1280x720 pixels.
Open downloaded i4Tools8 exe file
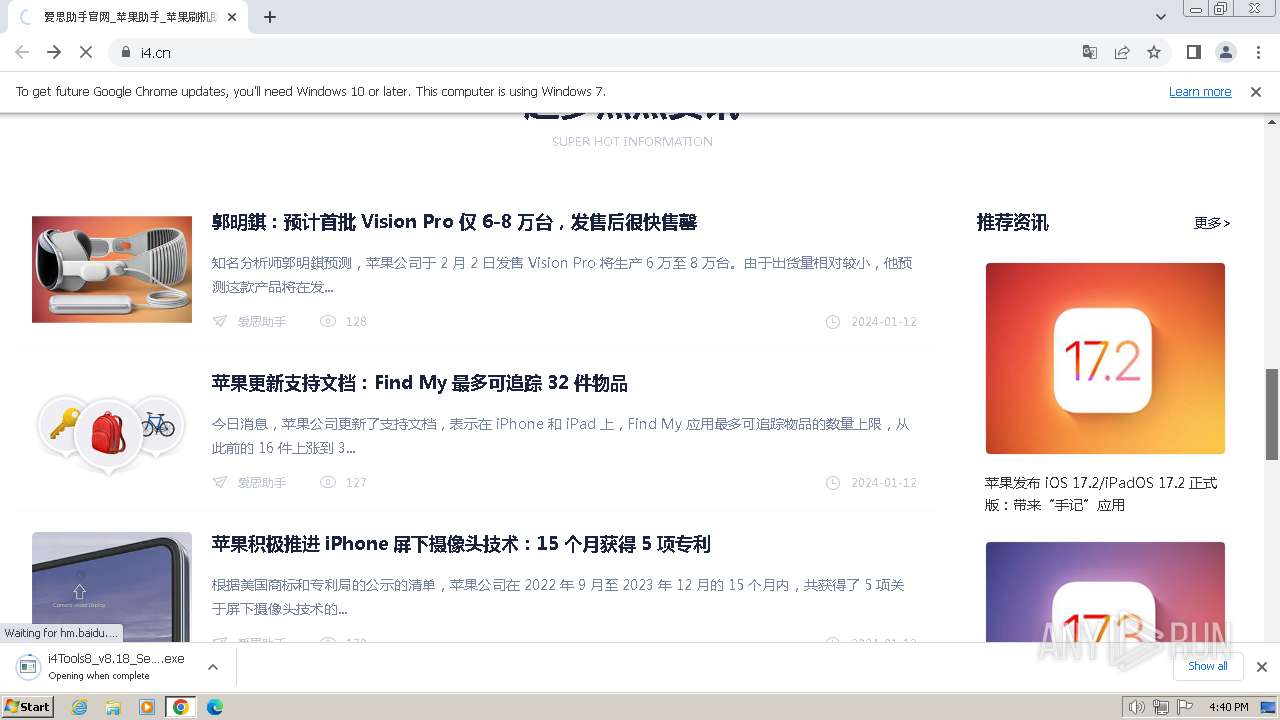click(116, 666)
